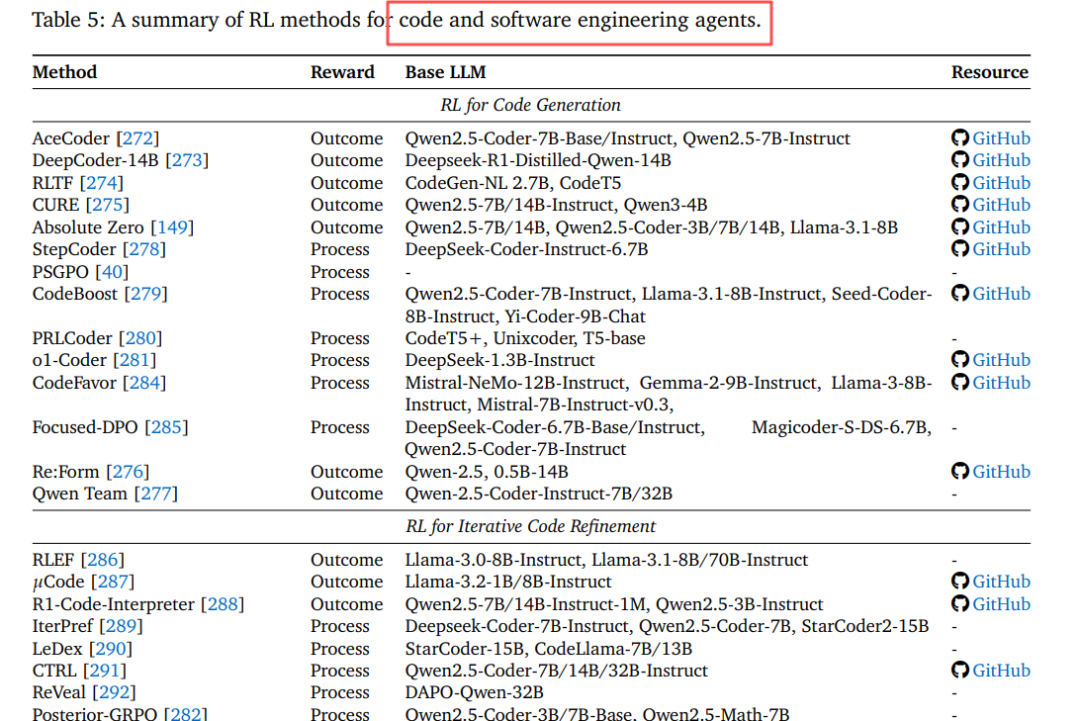Follow GitHub text link for CodeBoost
The height and width of the screenshot is (721, 1080).
[x=1001, y=294]
